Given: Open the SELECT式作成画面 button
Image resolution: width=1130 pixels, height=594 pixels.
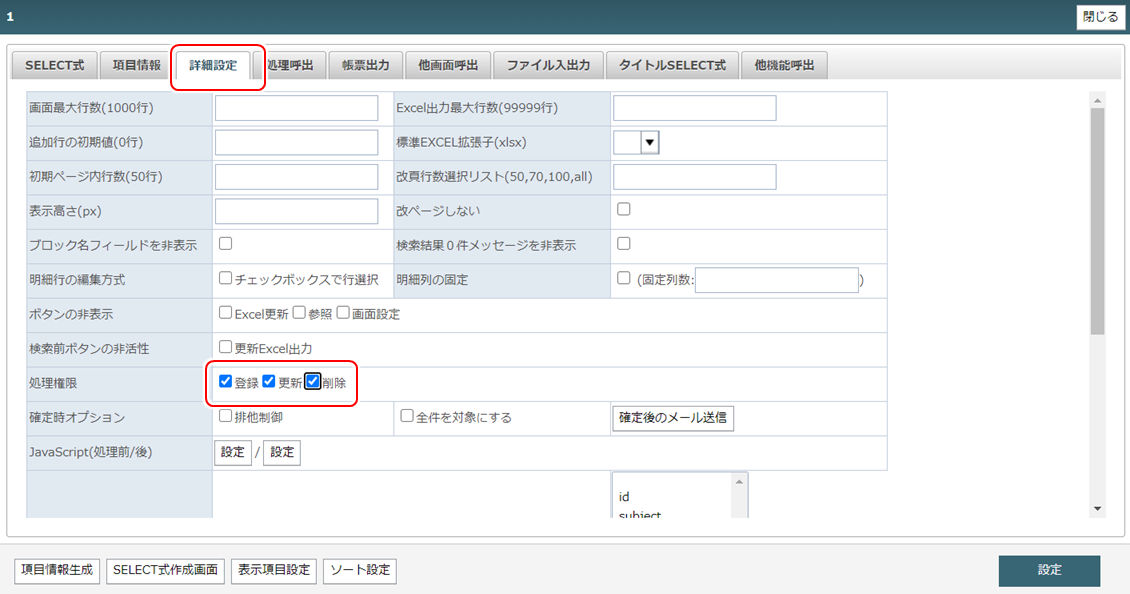Looking at the screenshot, I should [x=166, y=571].
